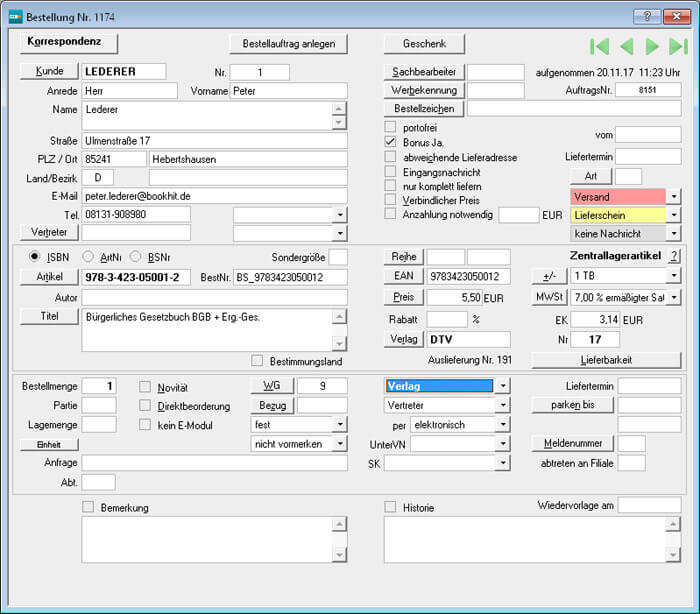Go to the previous order record

click(627, 46)
